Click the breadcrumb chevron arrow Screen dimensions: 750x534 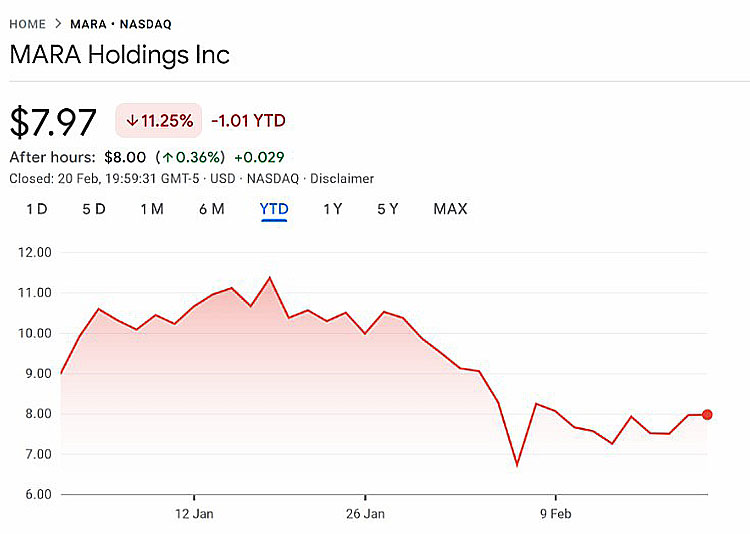pos(58,23)
